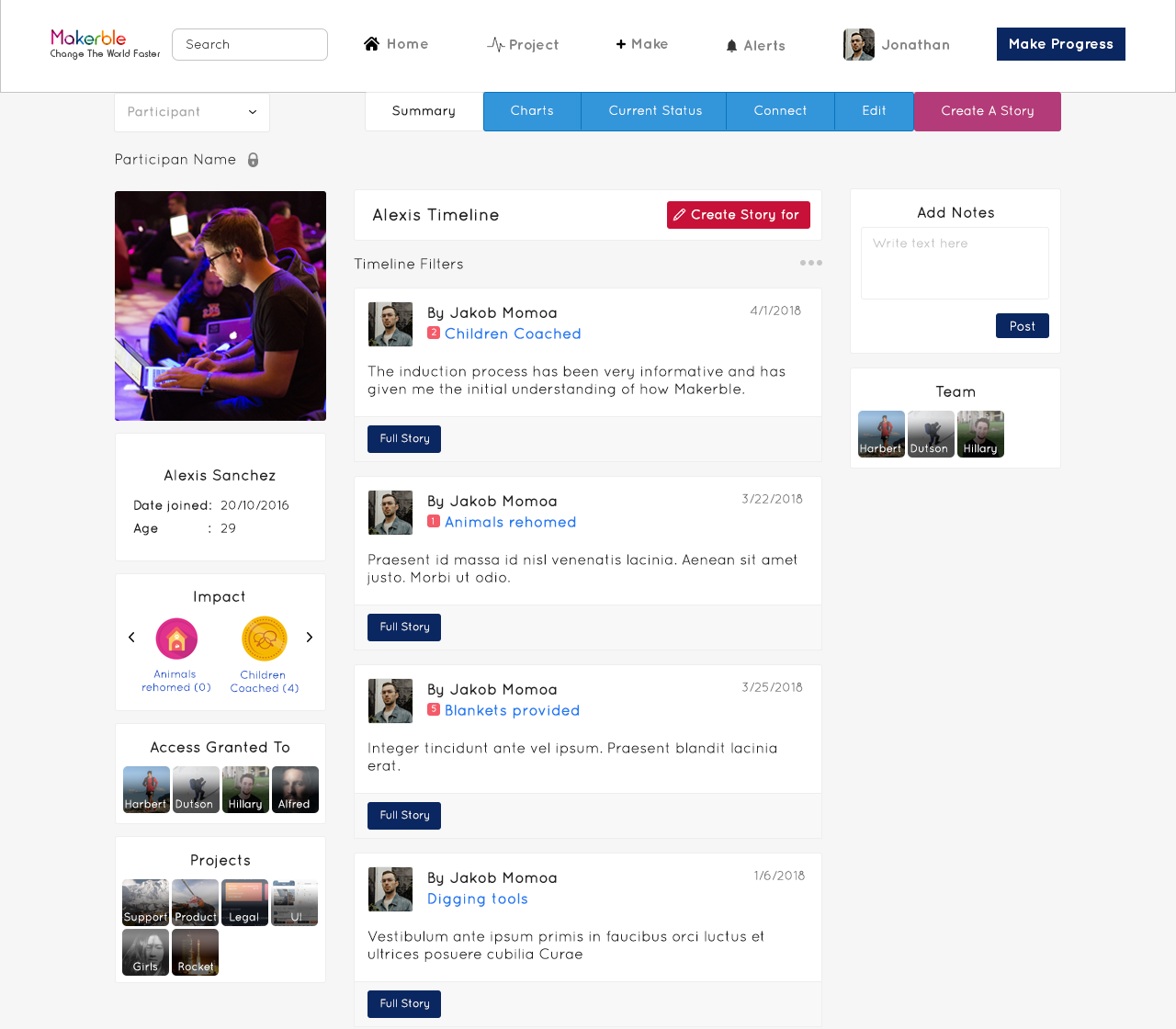This screenshot has height=1029, width=1176.
Task: Open the Support project thumbnail
Action: (x=145, y=903)
